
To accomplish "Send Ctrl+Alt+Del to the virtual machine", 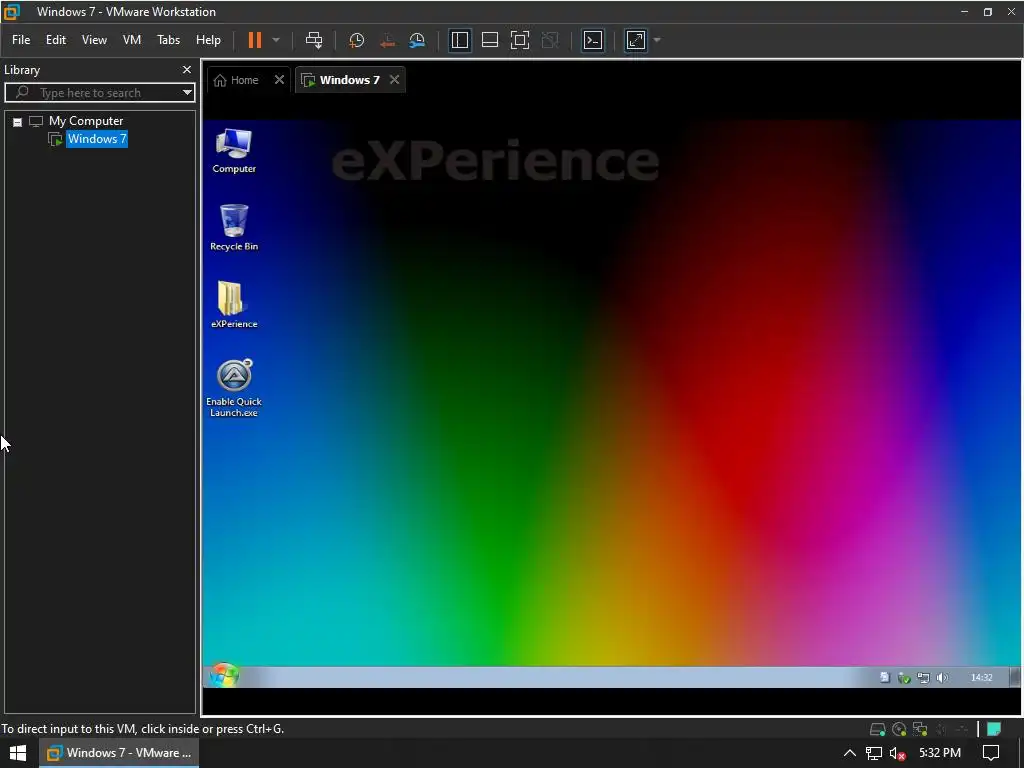I will (x=314, y=40).
